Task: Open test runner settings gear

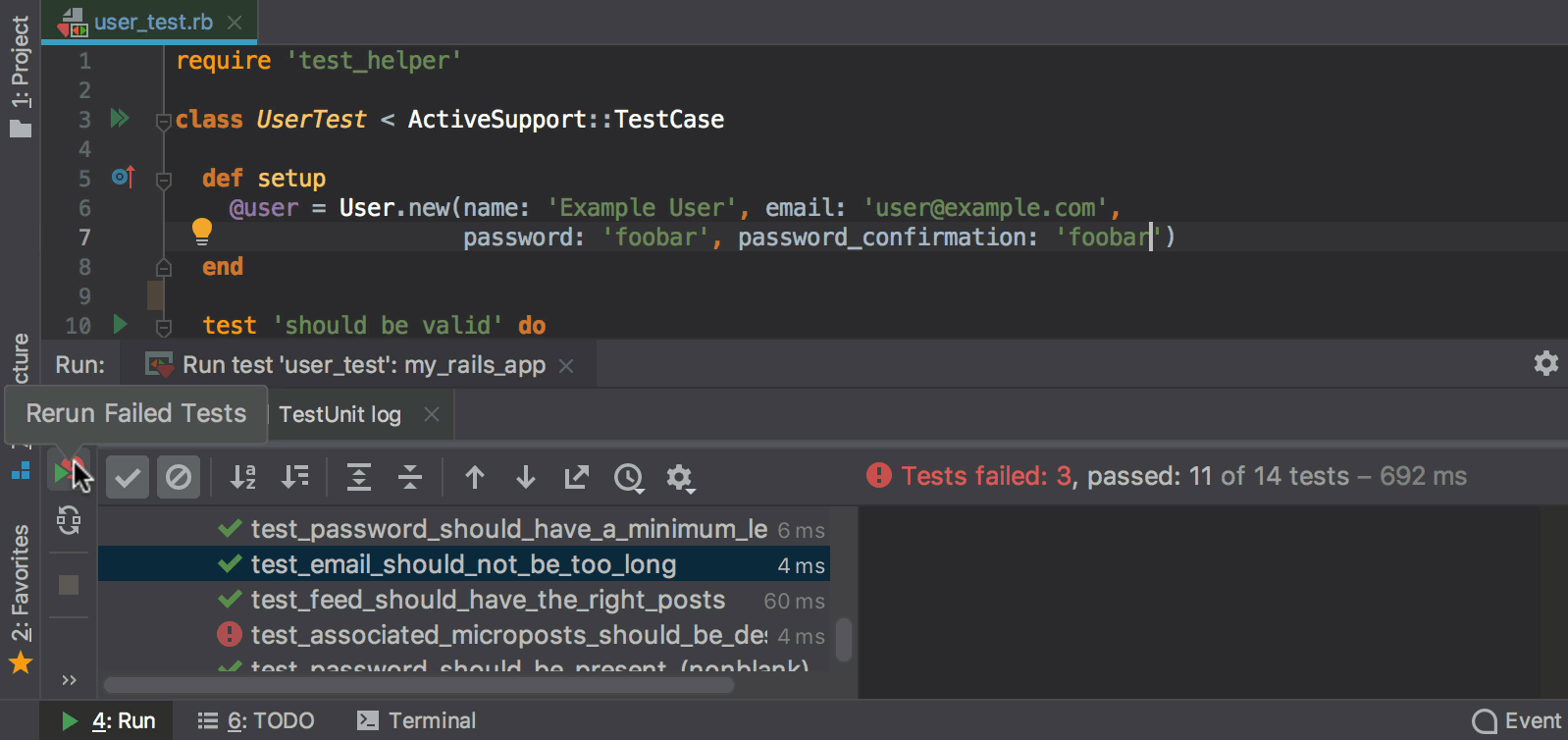Action: [680, 478]
